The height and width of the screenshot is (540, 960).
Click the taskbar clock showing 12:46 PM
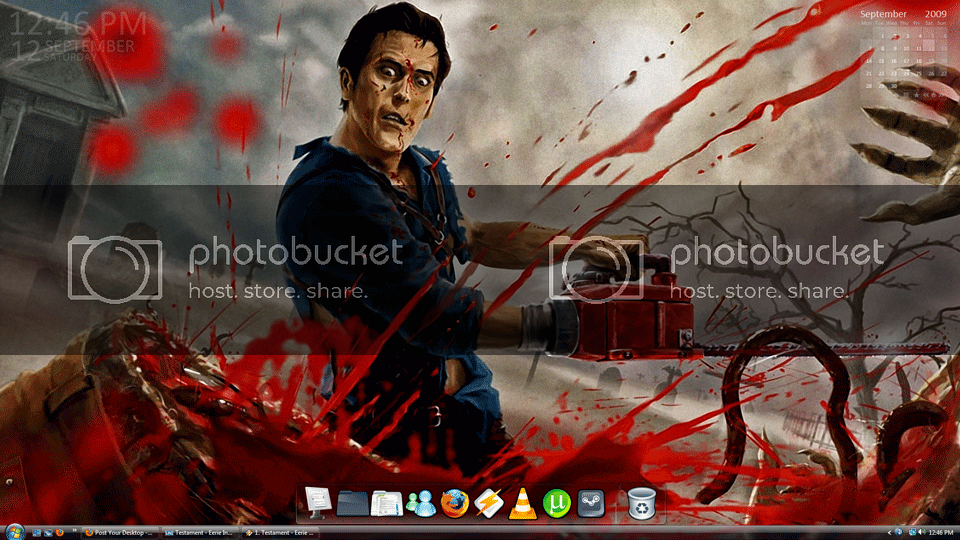click(x=941, y=533)
